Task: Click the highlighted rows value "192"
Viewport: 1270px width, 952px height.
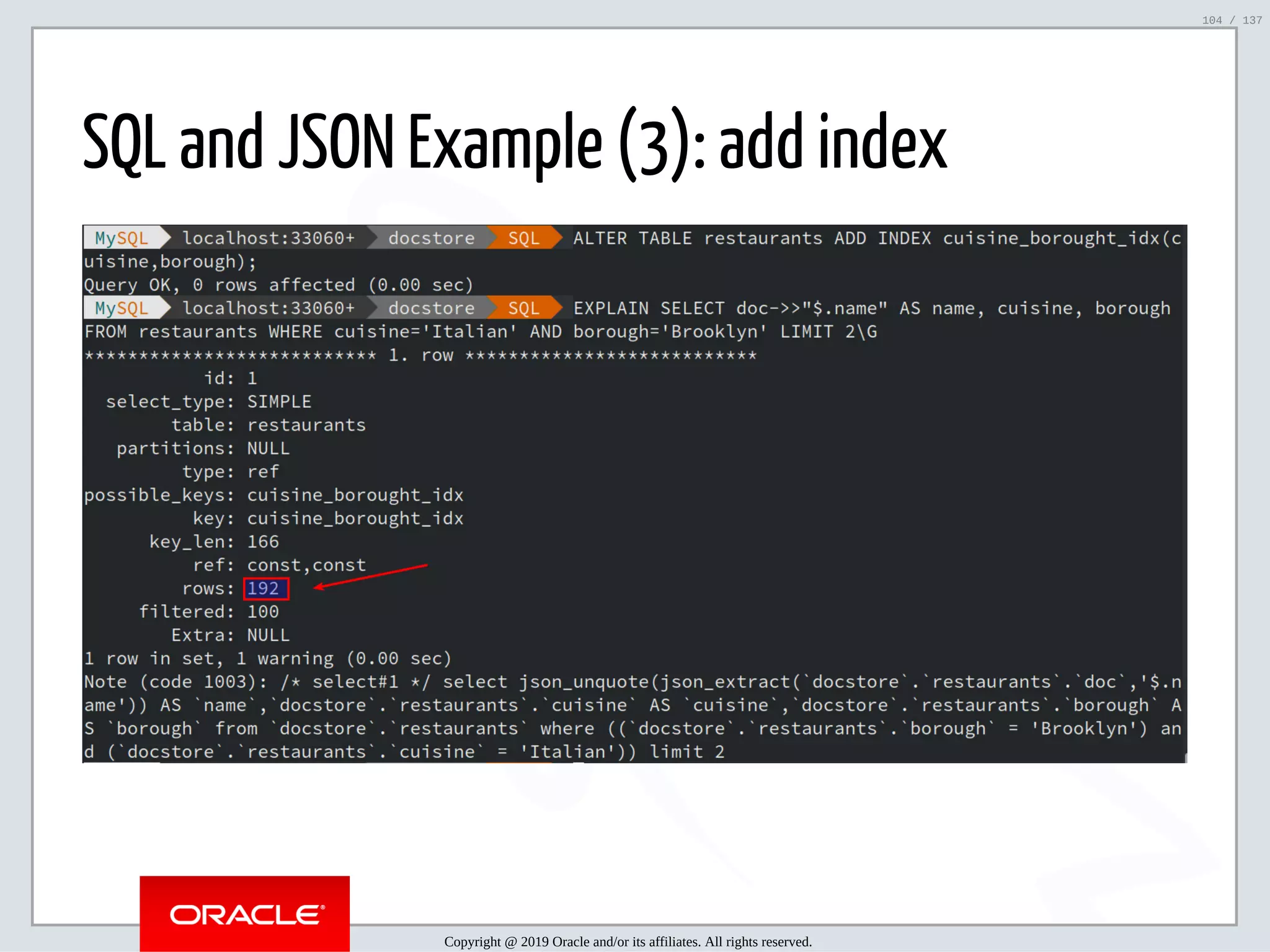Action: coord(265,588)
